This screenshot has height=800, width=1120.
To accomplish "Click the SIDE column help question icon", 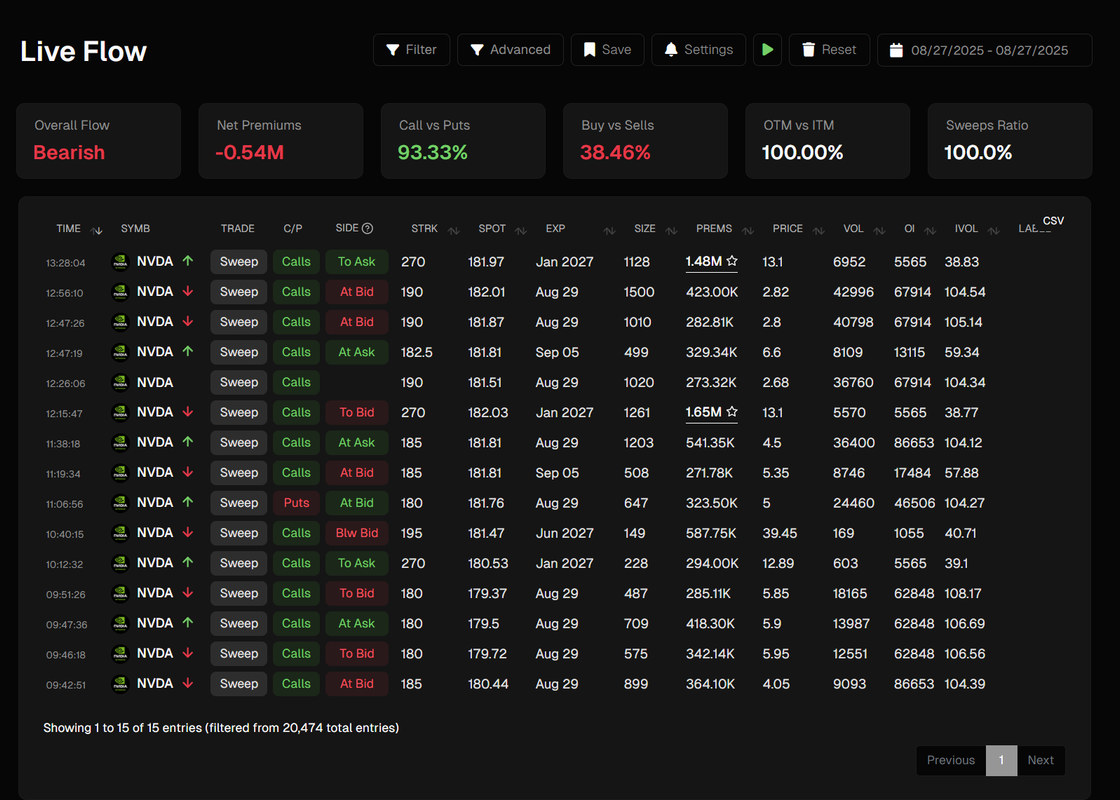I will click(x=367, y=229).
